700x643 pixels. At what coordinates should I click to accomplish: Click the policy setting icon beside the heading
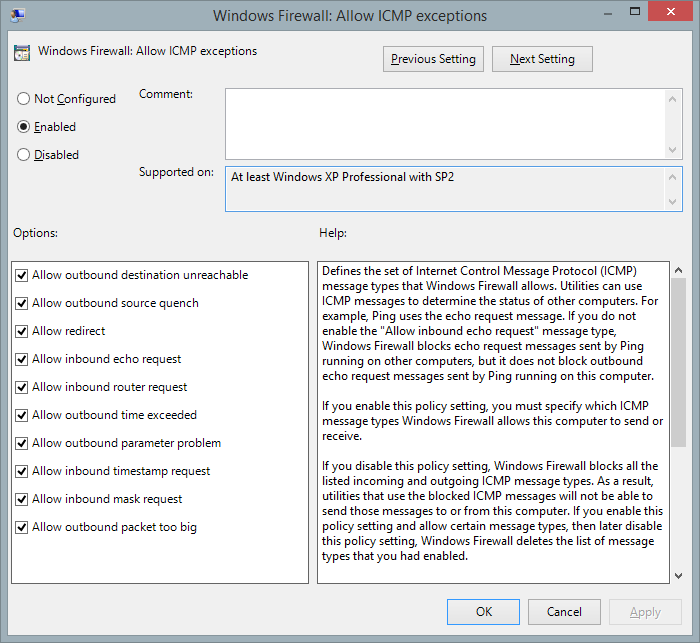[22, 53]
